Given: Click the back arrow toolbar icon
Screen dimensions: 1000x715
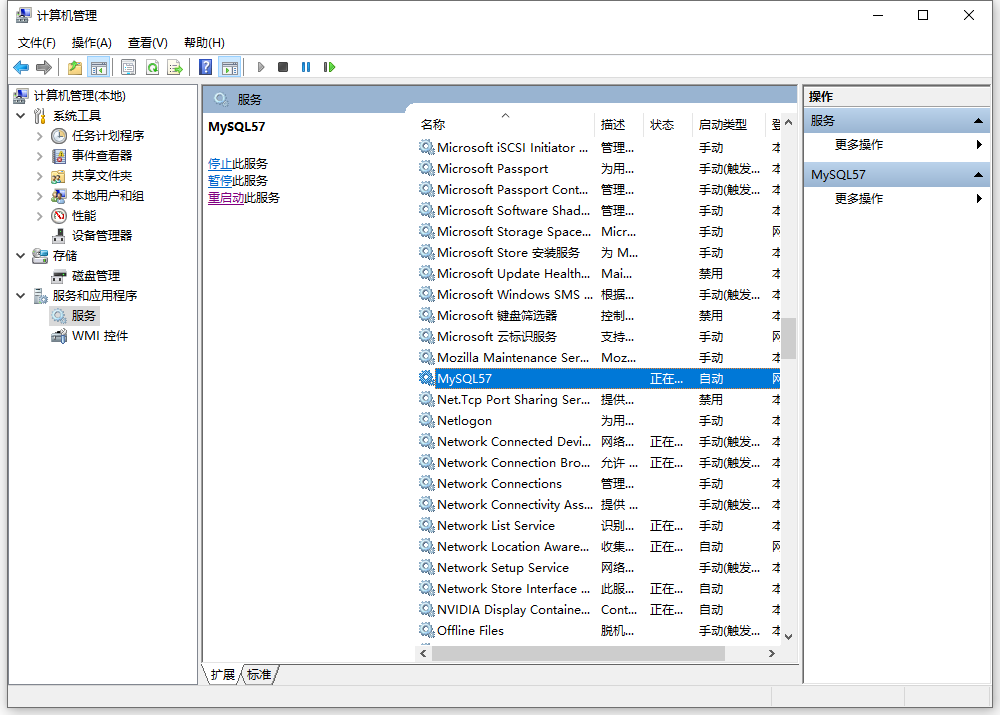Looking at the screenshot, I should pos(21,67).
